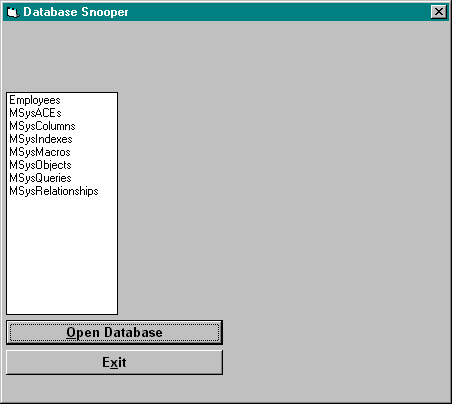
Task: Click the empty title bar space beside the X
Action: 279,12
